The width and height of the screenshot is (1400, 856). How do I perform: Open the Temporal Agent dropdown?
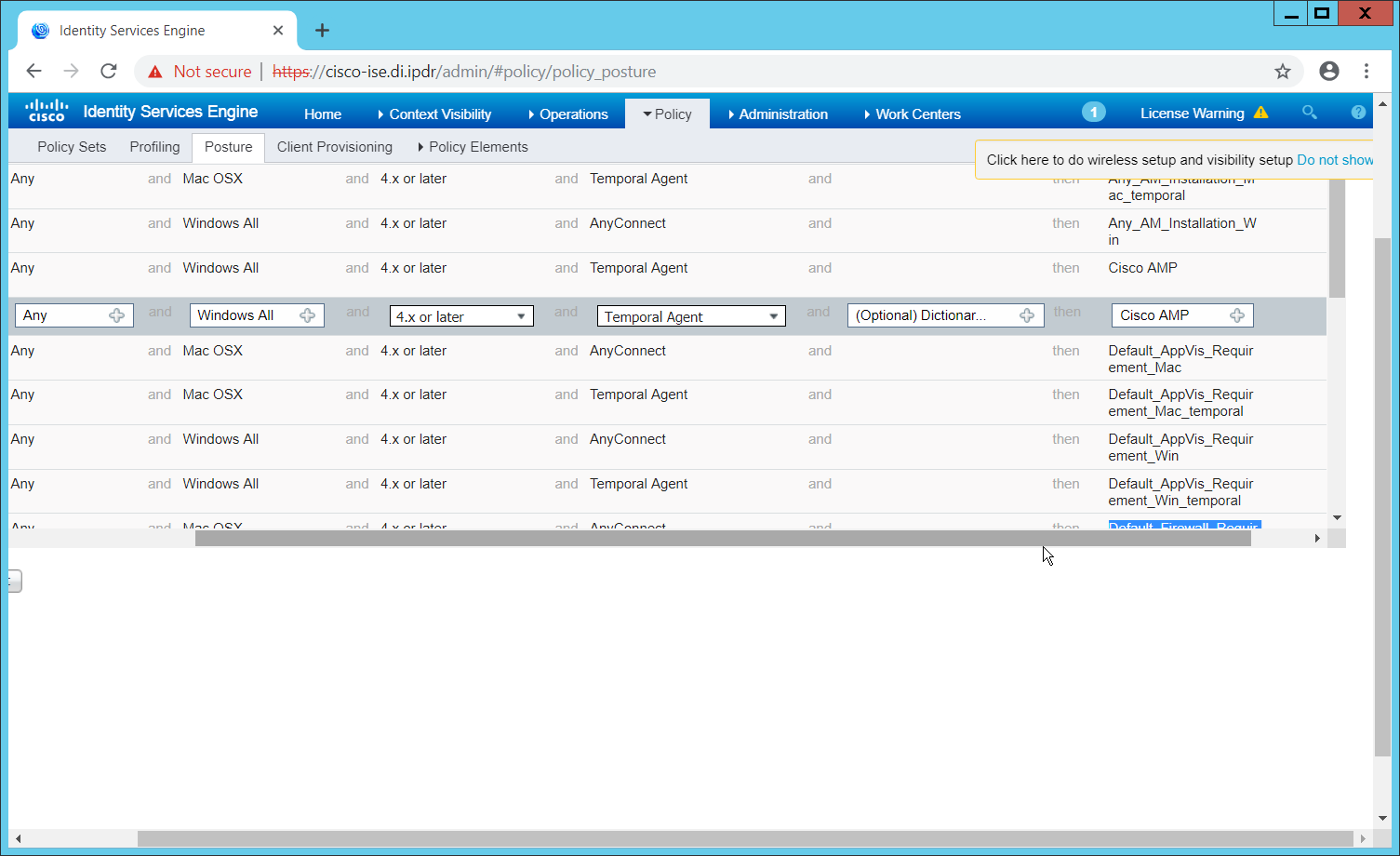click(690, 316)
